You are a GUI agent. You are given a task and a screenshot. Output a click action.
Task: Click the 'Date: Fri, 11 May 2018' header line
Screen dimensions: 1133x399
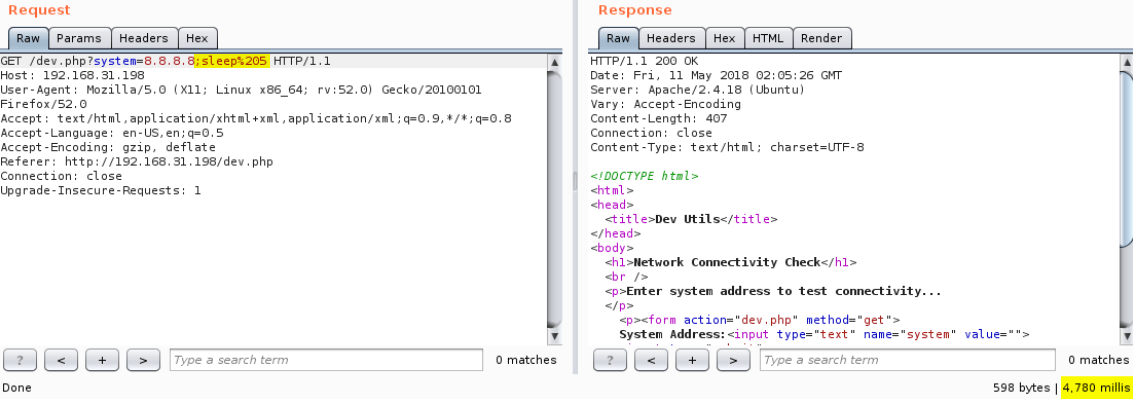click(x=715, y=75)
